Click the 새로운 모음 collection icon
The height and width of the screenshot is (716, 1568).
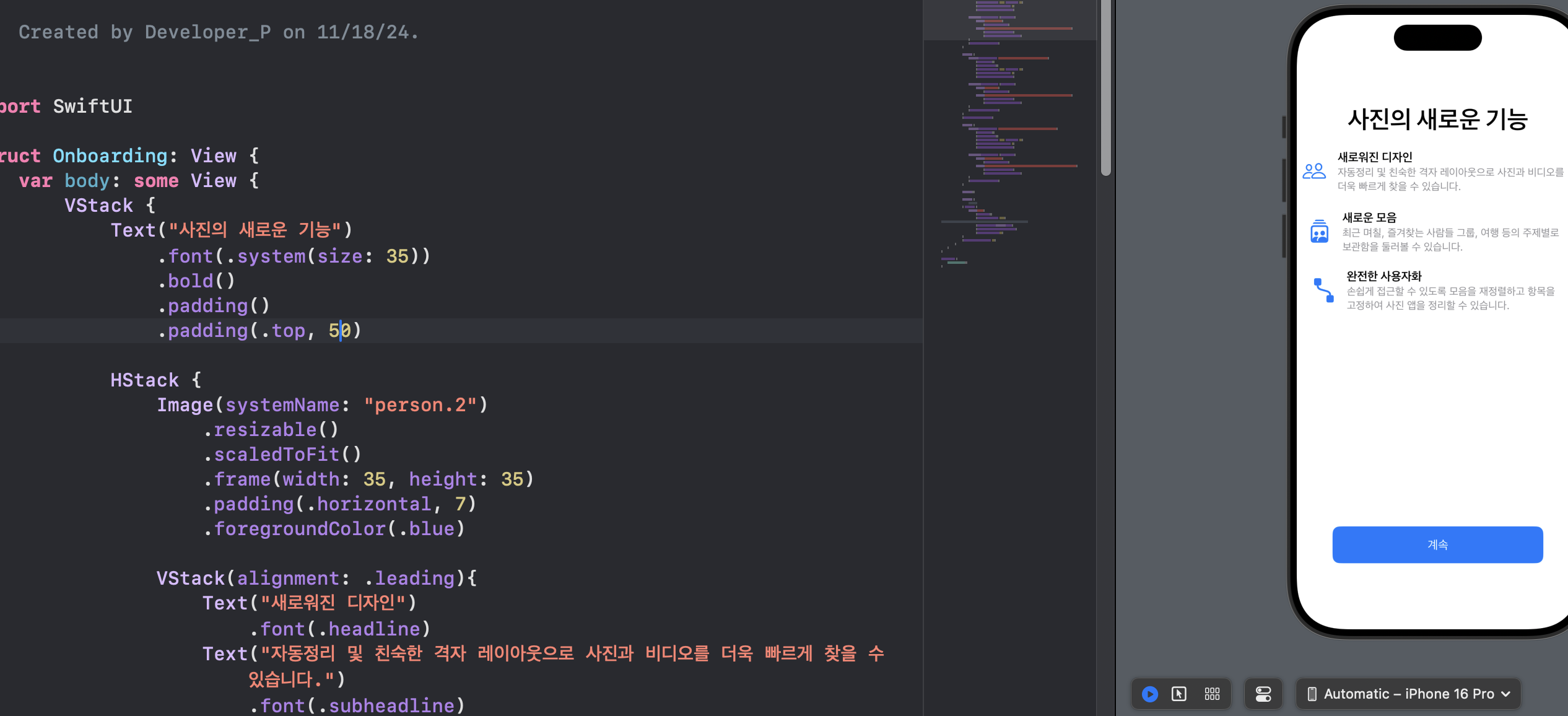(x=1319, y=232)
